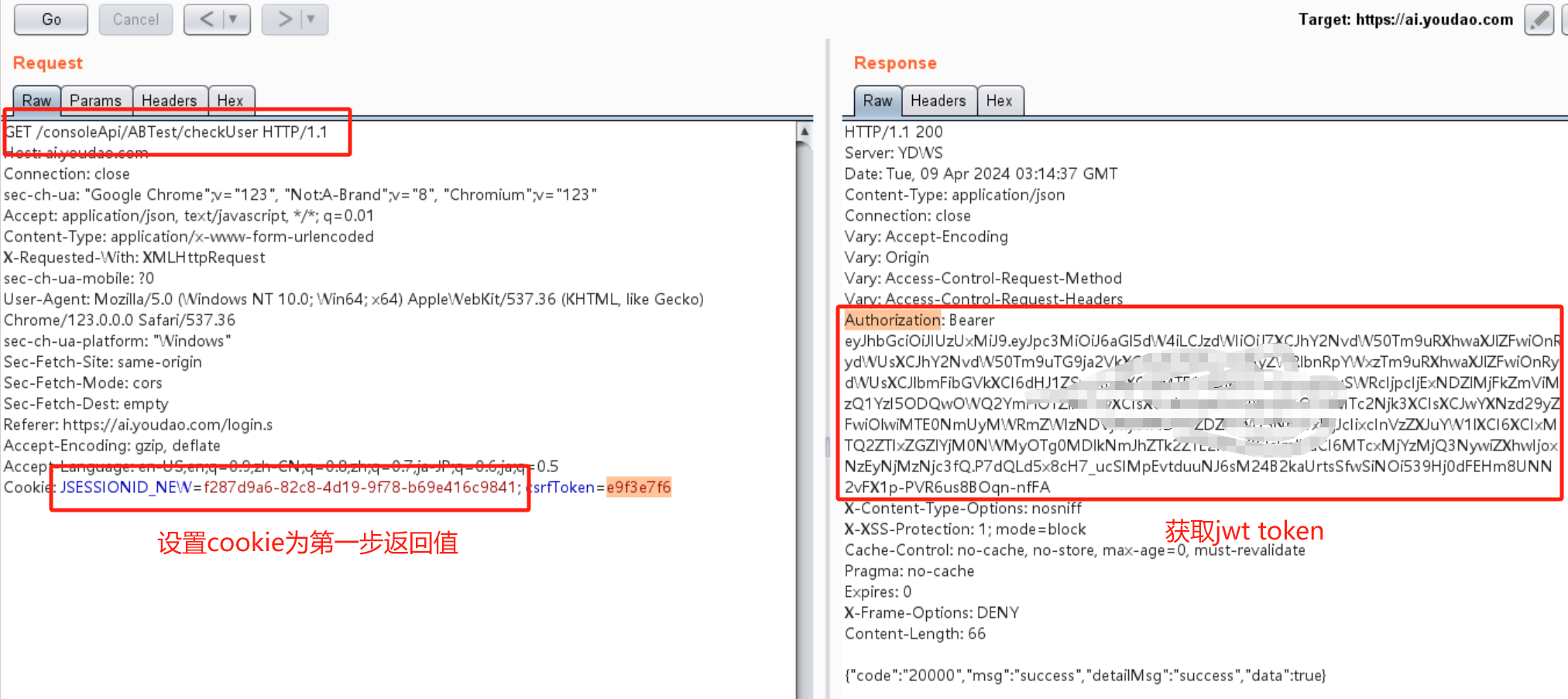
Task: Click the X-Requested-With: XMLHttpRequest header line
Action: (135, 257)
